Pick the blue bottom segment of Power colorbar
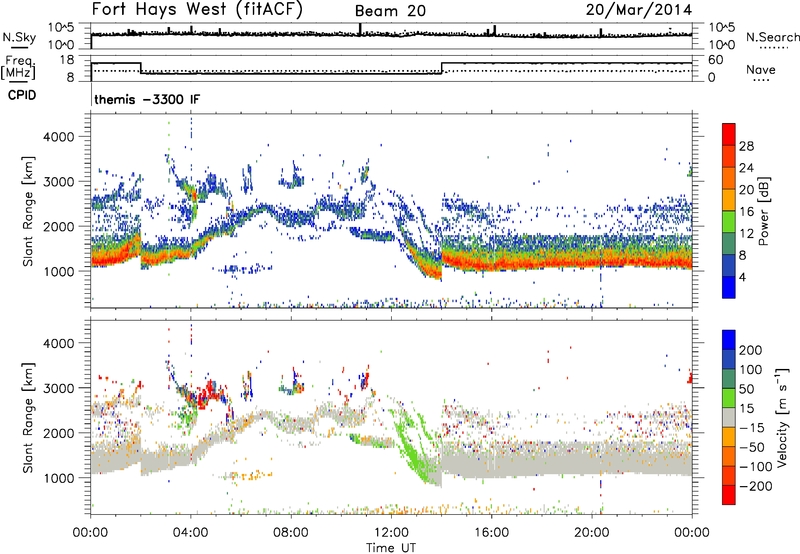 pyautogui.click(x=729, y=287)
